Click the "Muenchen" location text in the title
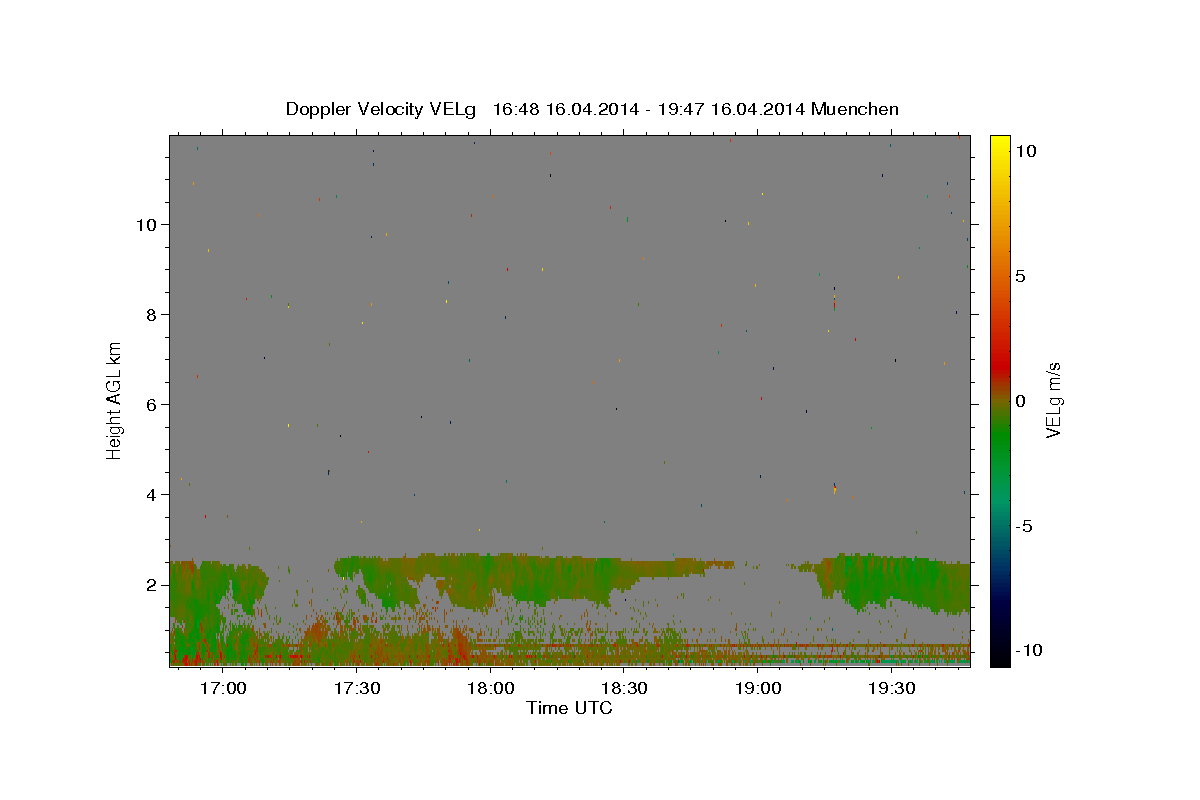This screenshot has height=800, width=1200. tap(855, 109)
